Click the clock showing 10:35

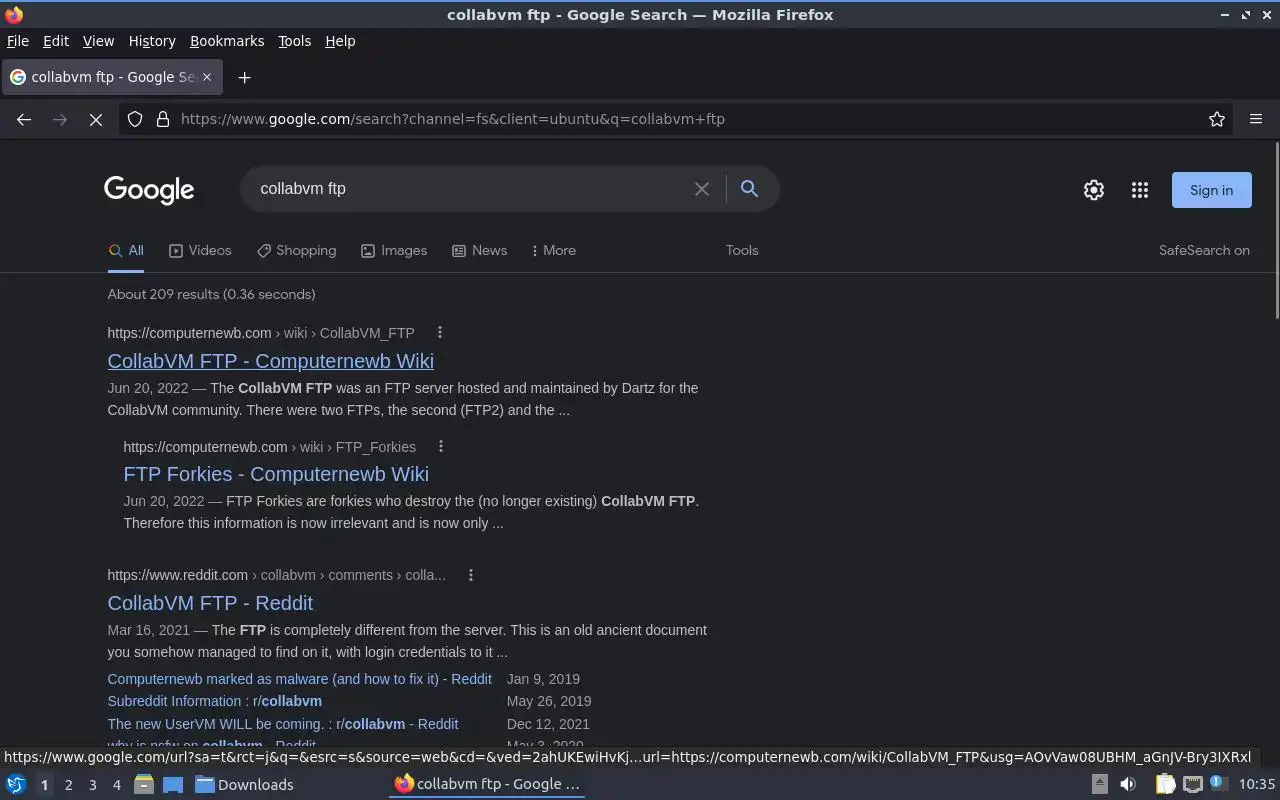click(1257, 785)
